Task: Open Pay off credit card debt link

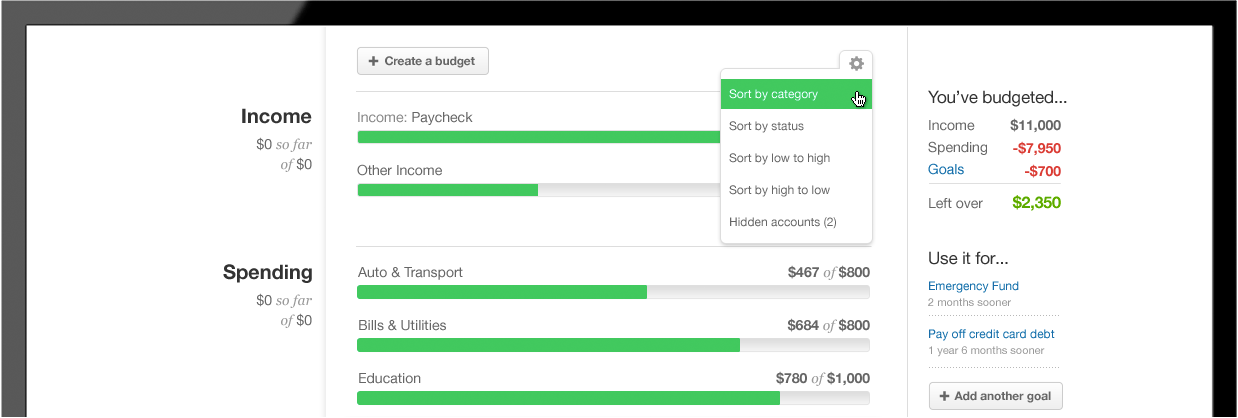Action: coord(991,334)
